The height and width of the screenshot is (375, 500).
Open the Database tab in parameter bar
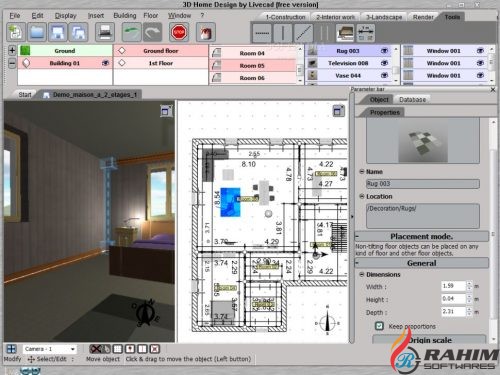point(412,99)
